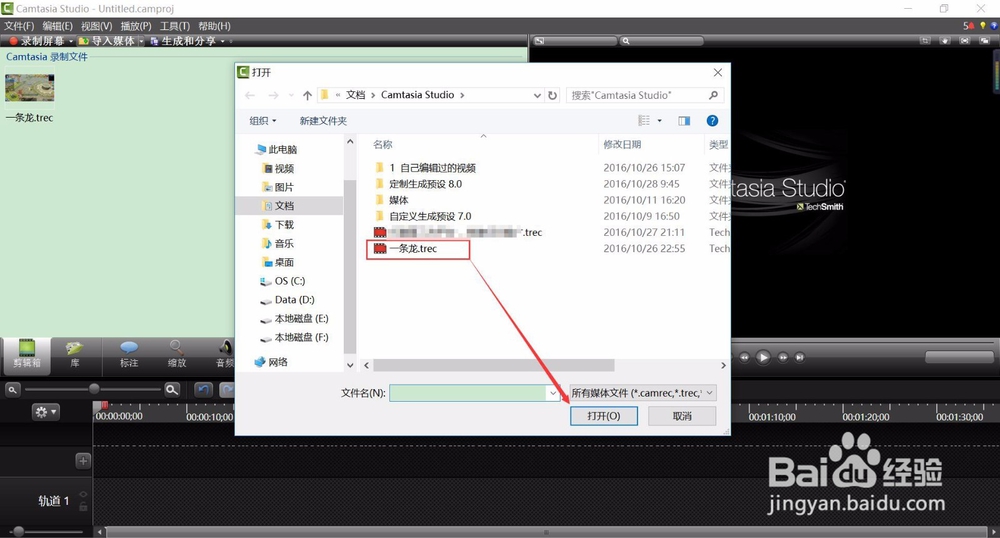Click timeline zoom out magnifier icon

12,389
